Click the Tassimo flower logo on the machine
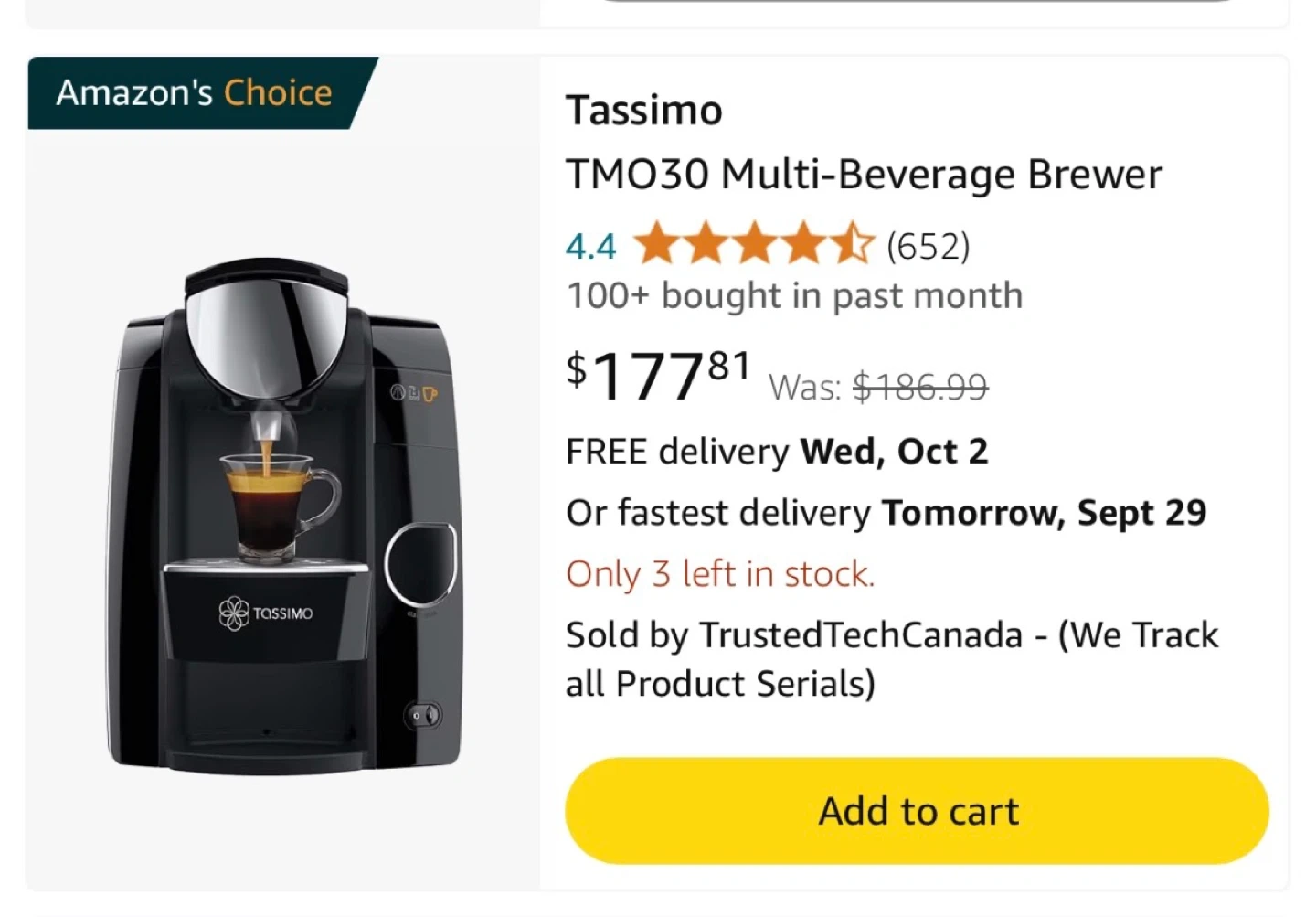 (x=234, y=613)
